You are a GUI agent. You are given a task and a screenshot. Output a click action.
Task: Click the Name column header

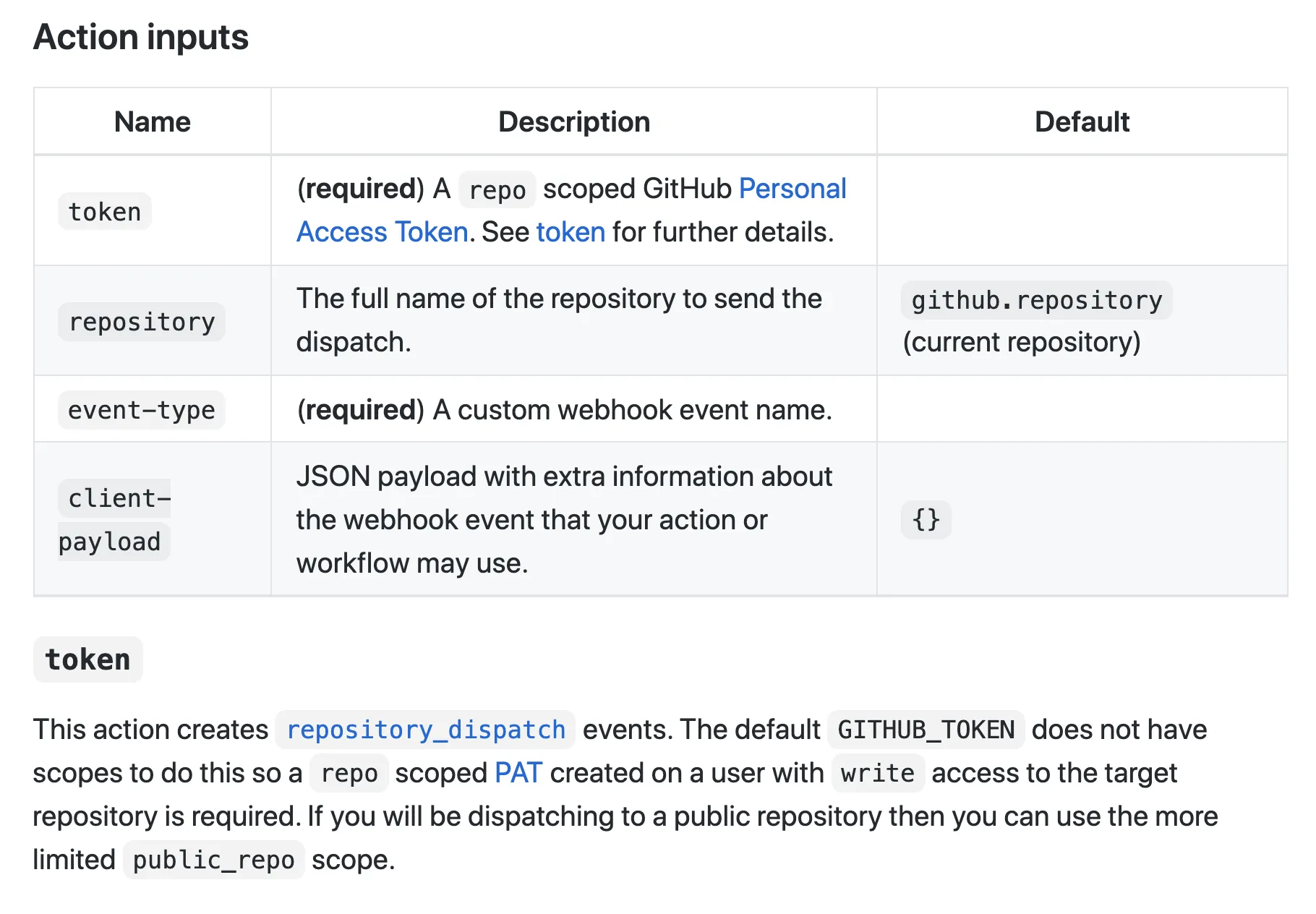pyautogui.click(x=153, y=121)
